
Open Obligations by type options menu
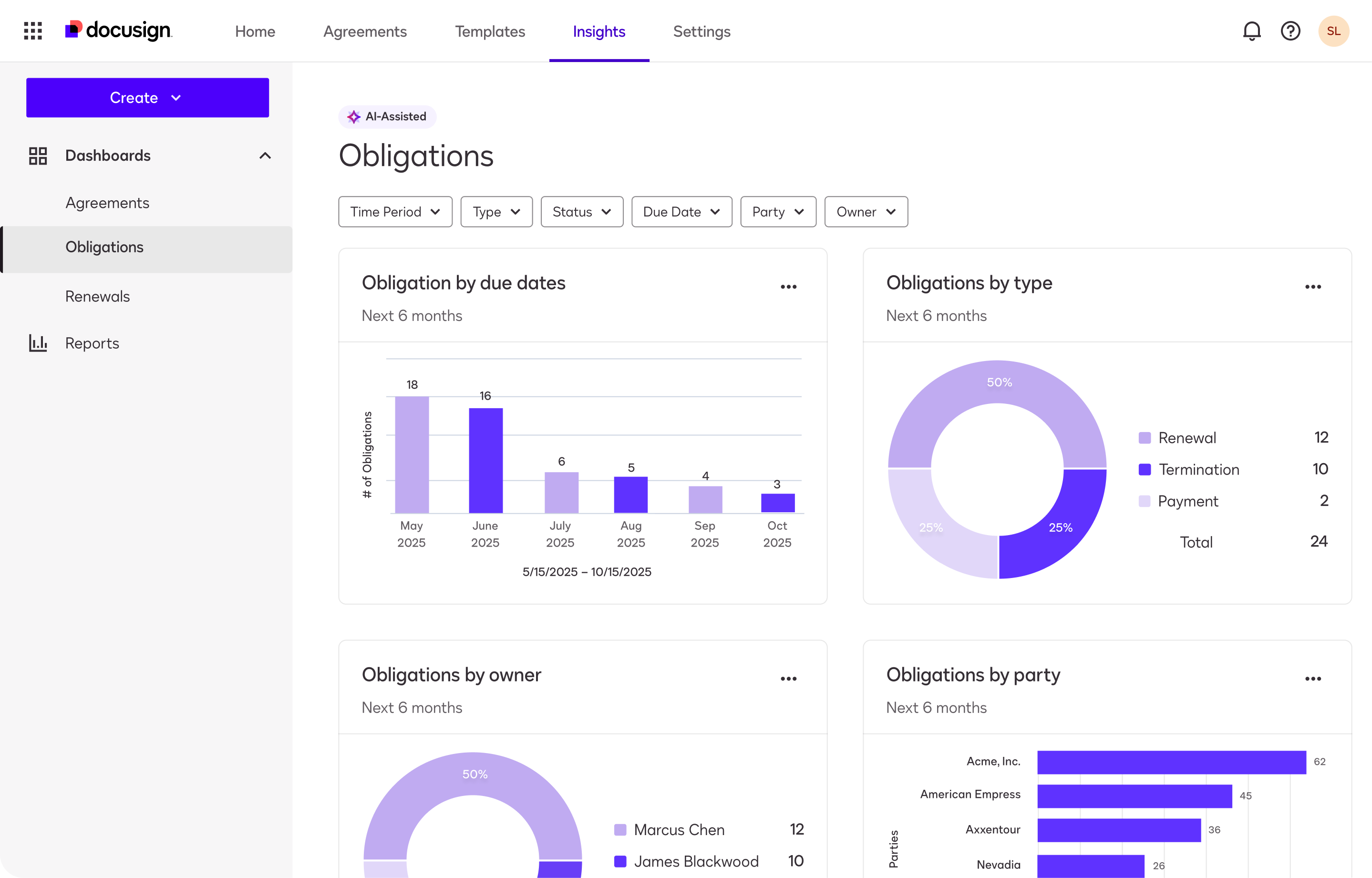(1314, 286)
